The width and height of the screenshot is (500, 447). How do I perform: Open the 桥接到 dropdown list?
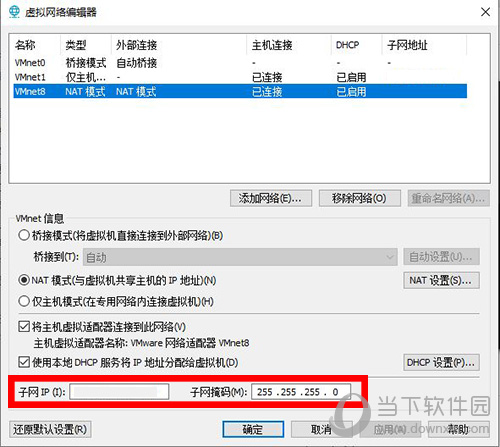point(240,257)
